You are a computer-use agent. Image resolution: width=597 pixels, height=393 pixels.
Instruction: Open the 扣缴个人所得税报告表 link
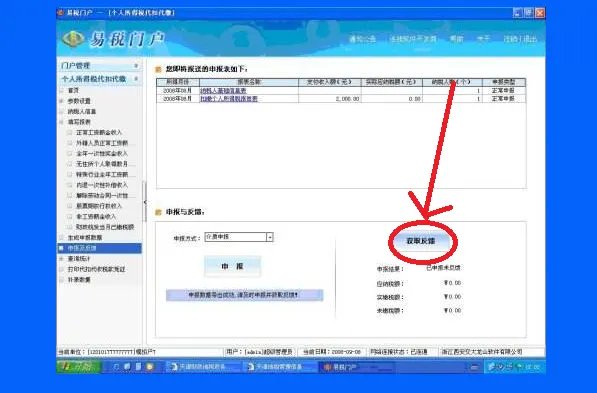(x=229, y=99)
